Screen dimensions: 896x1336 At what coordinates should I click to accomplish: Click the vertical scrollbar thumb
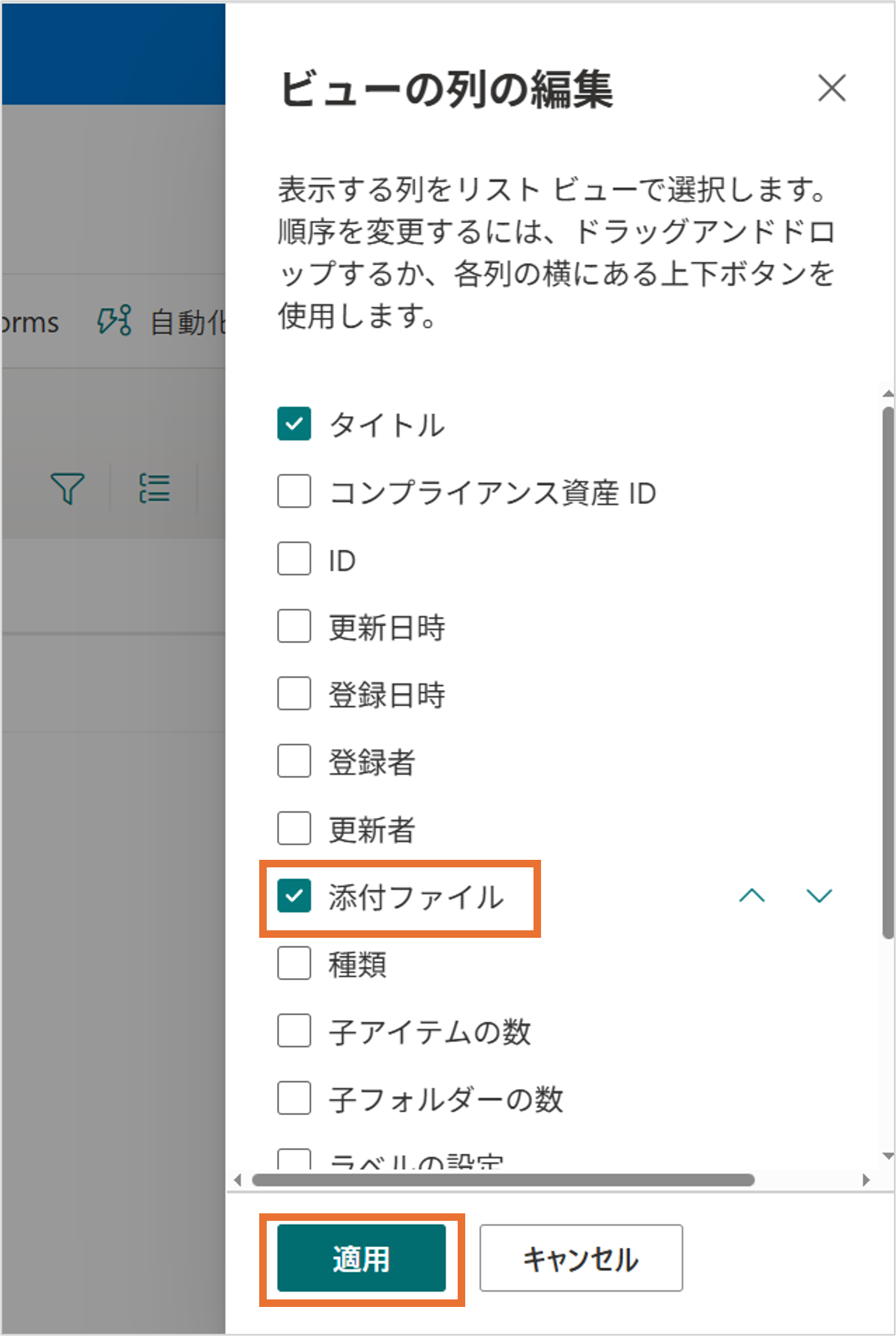pyautogui.click(x=888, y=671)
